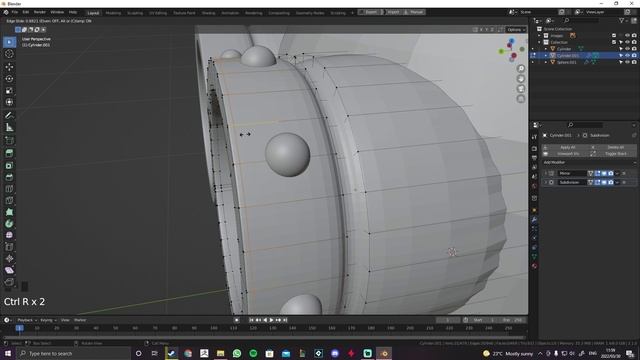Select the Shrink/Fatten tool

coord(9,258)
